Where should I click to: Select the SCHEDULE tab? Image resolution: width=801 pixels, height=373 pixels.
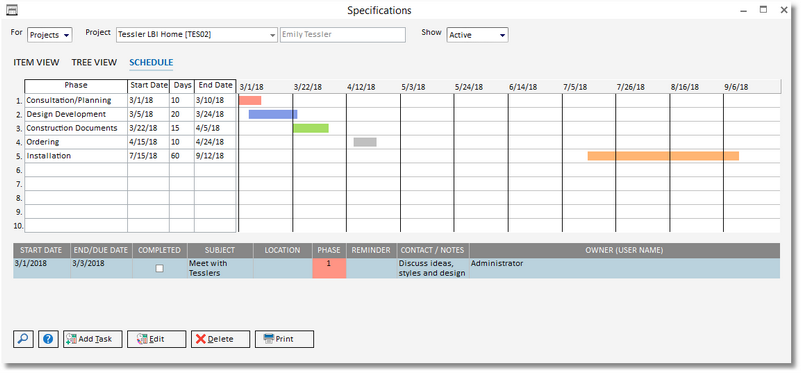click(151, 62)
